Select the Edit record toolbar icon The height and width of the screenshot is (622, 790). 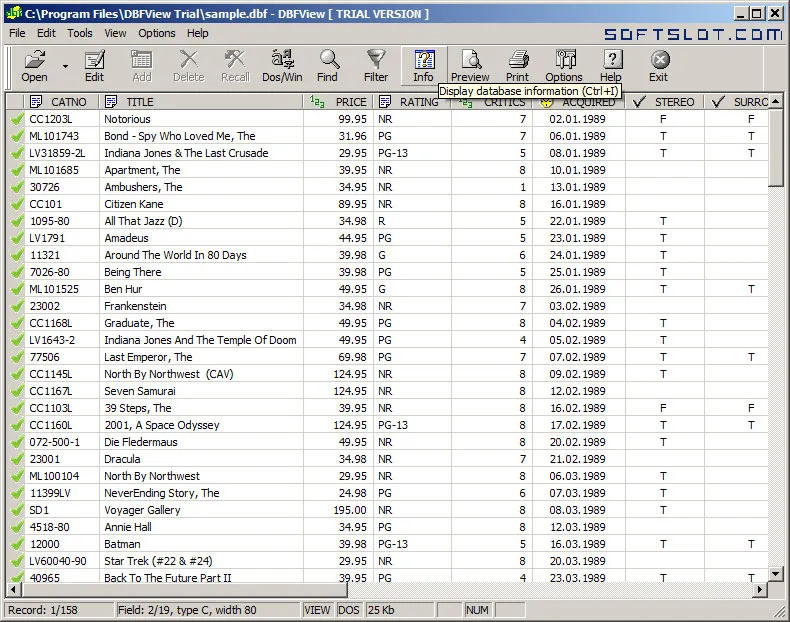coord(94,65)
